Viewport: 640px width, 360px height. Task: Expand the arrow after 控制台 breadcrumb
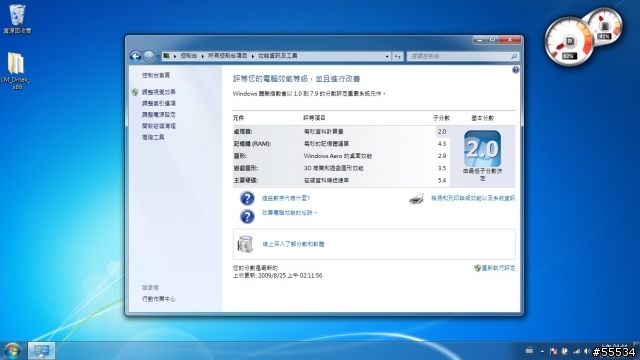click(x=202, y=56)
